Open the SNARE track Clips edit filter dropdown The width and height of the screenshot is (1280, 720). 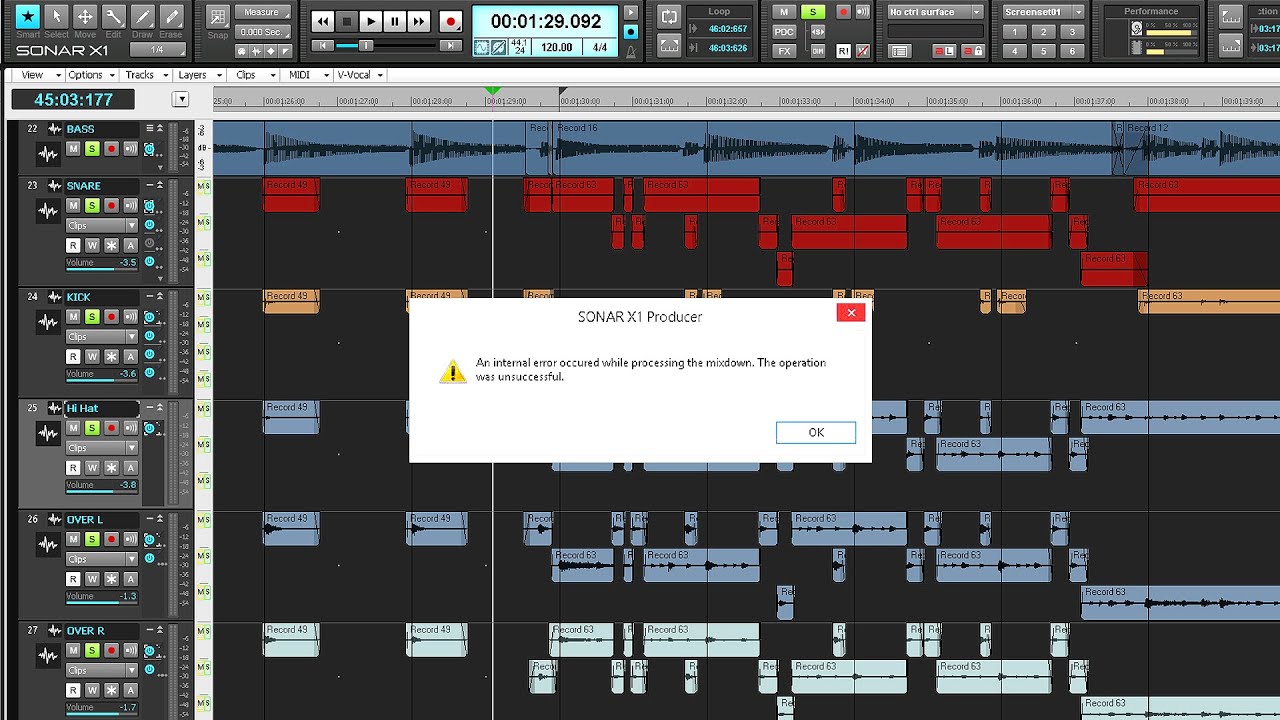(102, 226)
